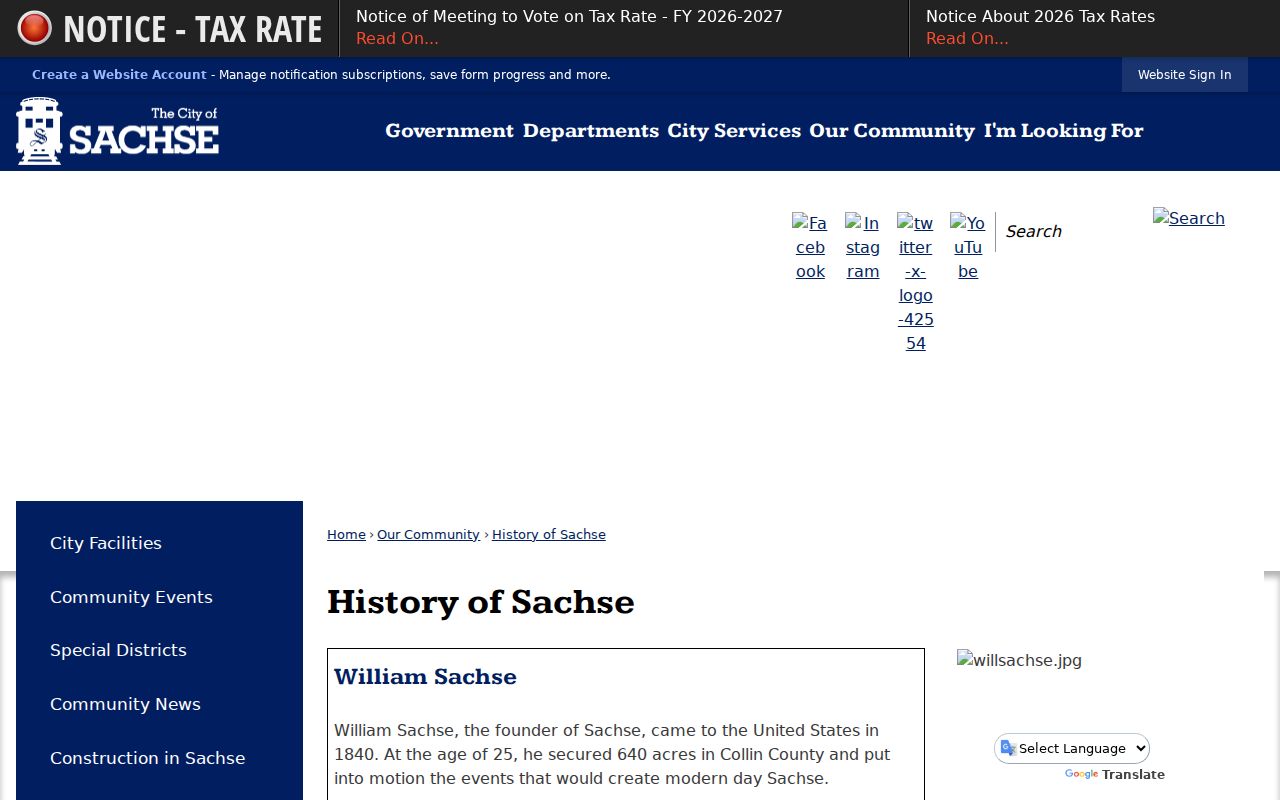Open the Twitter X logo link
This screenshot has height=800, width=1280.
[915, 283]
